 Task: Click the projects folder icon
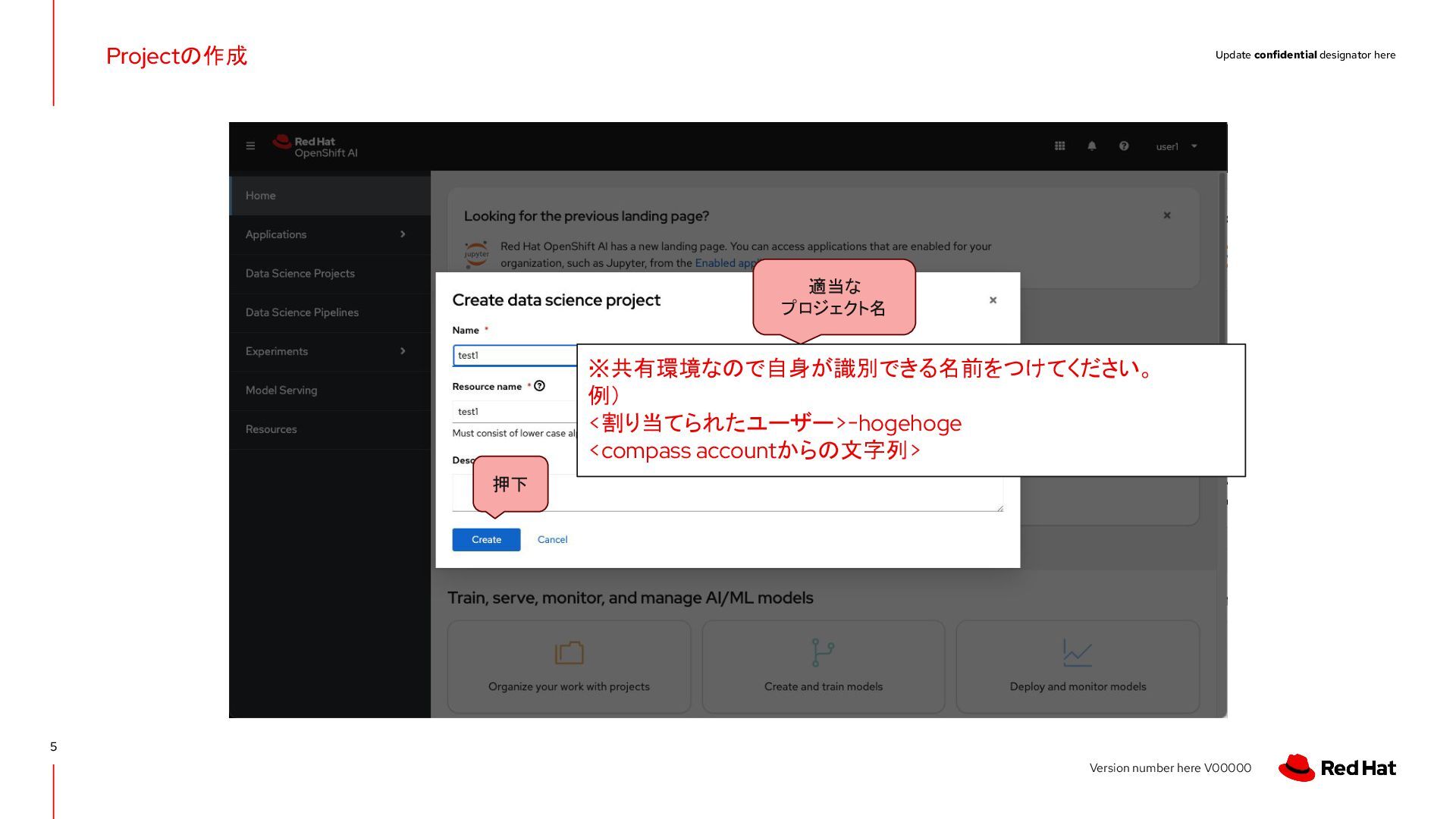click(x=569, y=653)
